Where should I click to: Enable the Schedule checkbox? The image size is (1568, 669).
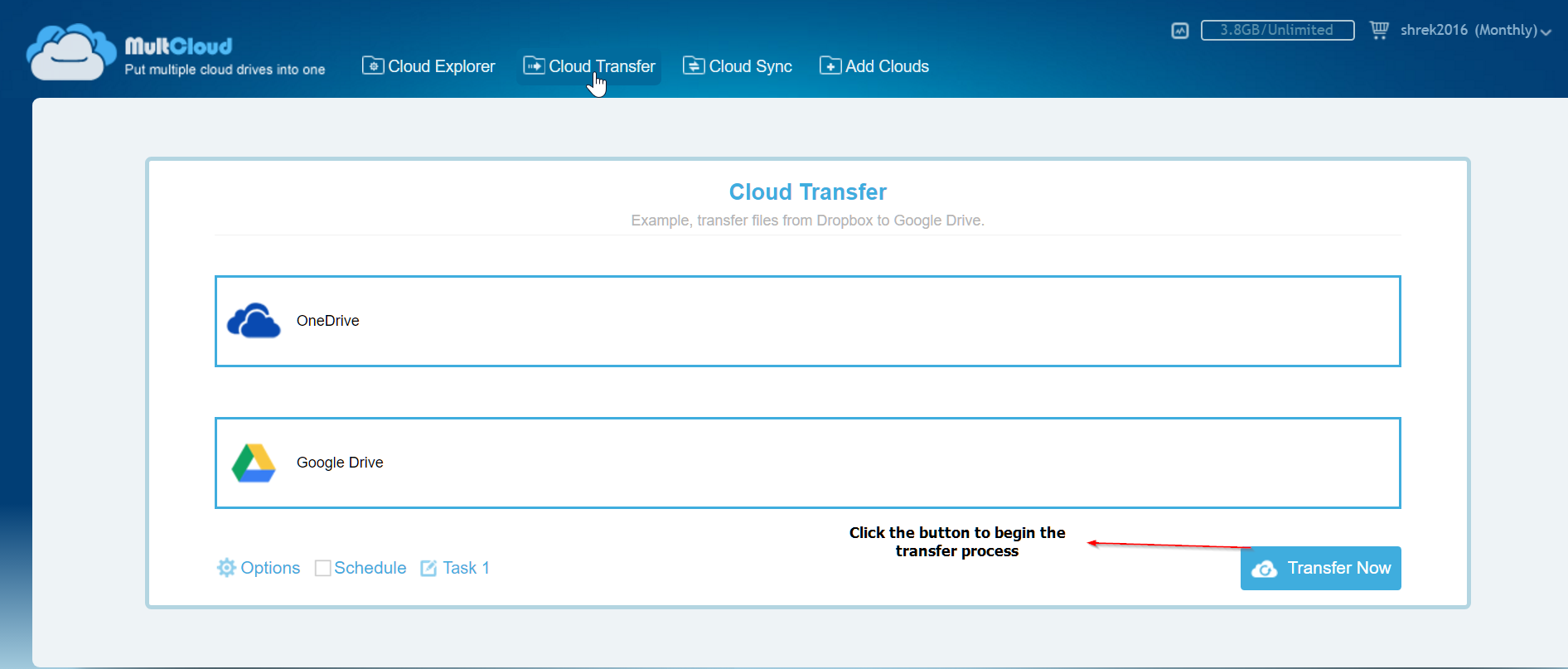(x=323, y=568)
